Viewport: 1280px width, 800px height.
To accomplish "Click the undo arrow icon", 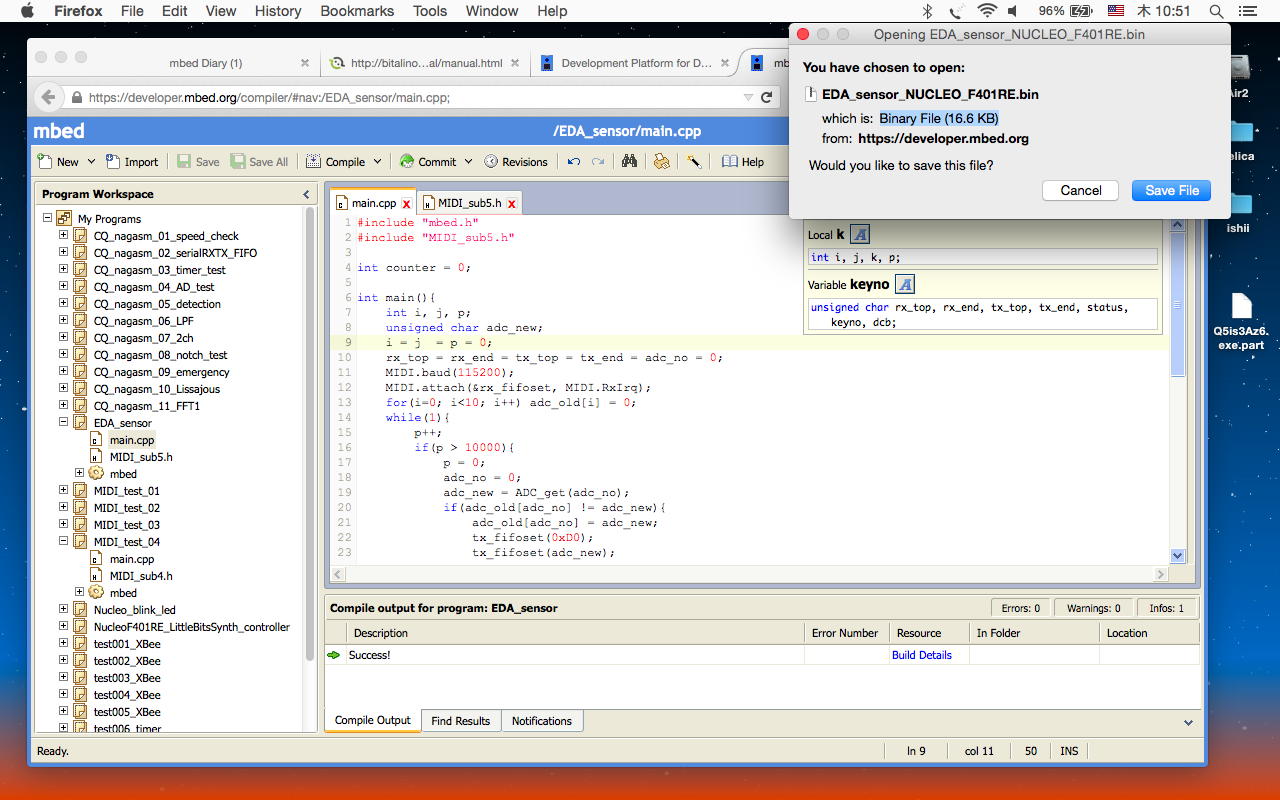I will 574,162.
